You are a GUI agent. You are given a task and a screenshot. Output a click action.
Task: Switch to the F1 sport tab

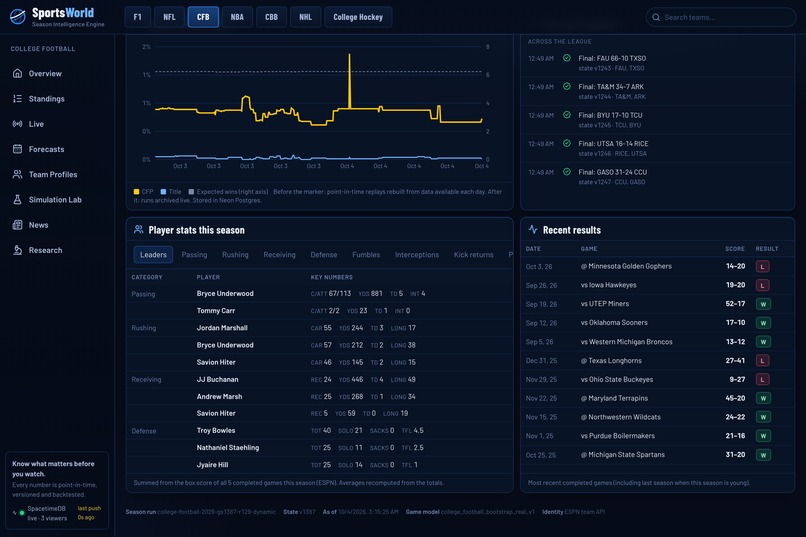pyautogui.click(x=138, y=17)
